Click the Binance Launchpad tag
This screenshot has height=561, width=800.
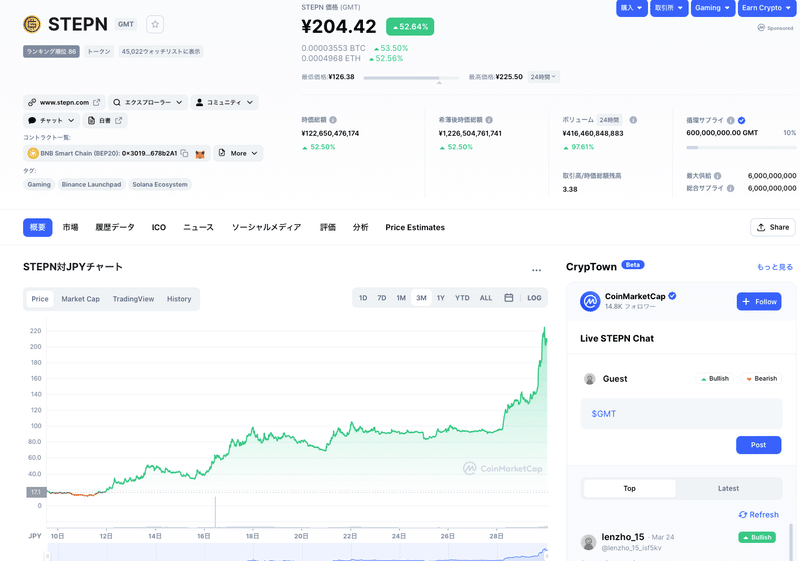coord(91,185)
